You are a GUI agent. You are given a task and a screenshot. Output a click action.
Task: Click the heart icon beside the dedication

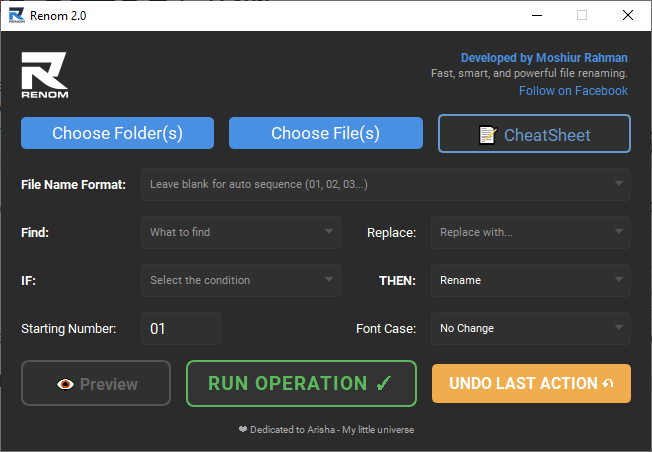[243, 430]
